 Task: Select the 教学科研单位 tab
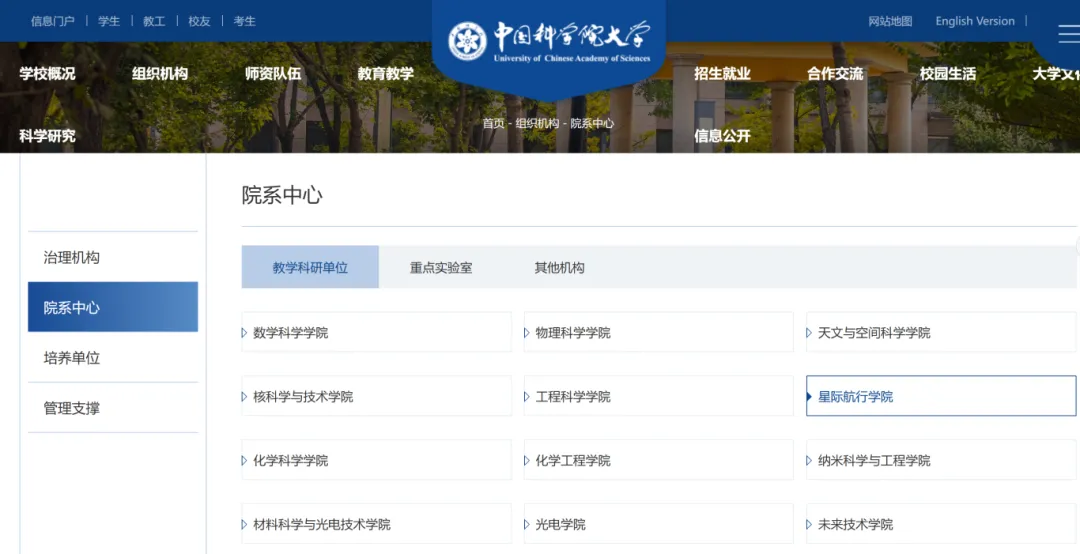[310, 267]
